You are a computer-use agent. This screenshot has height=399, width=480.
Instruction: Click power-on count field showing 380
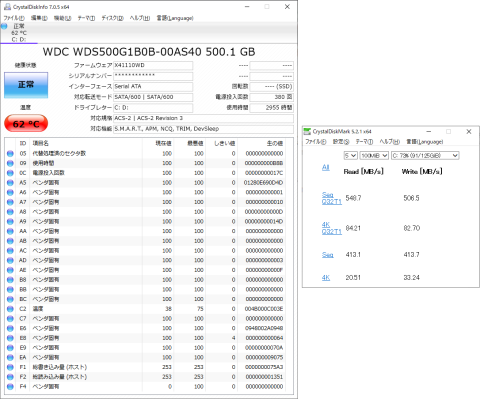pyautogui.click(x=272, y=97)
